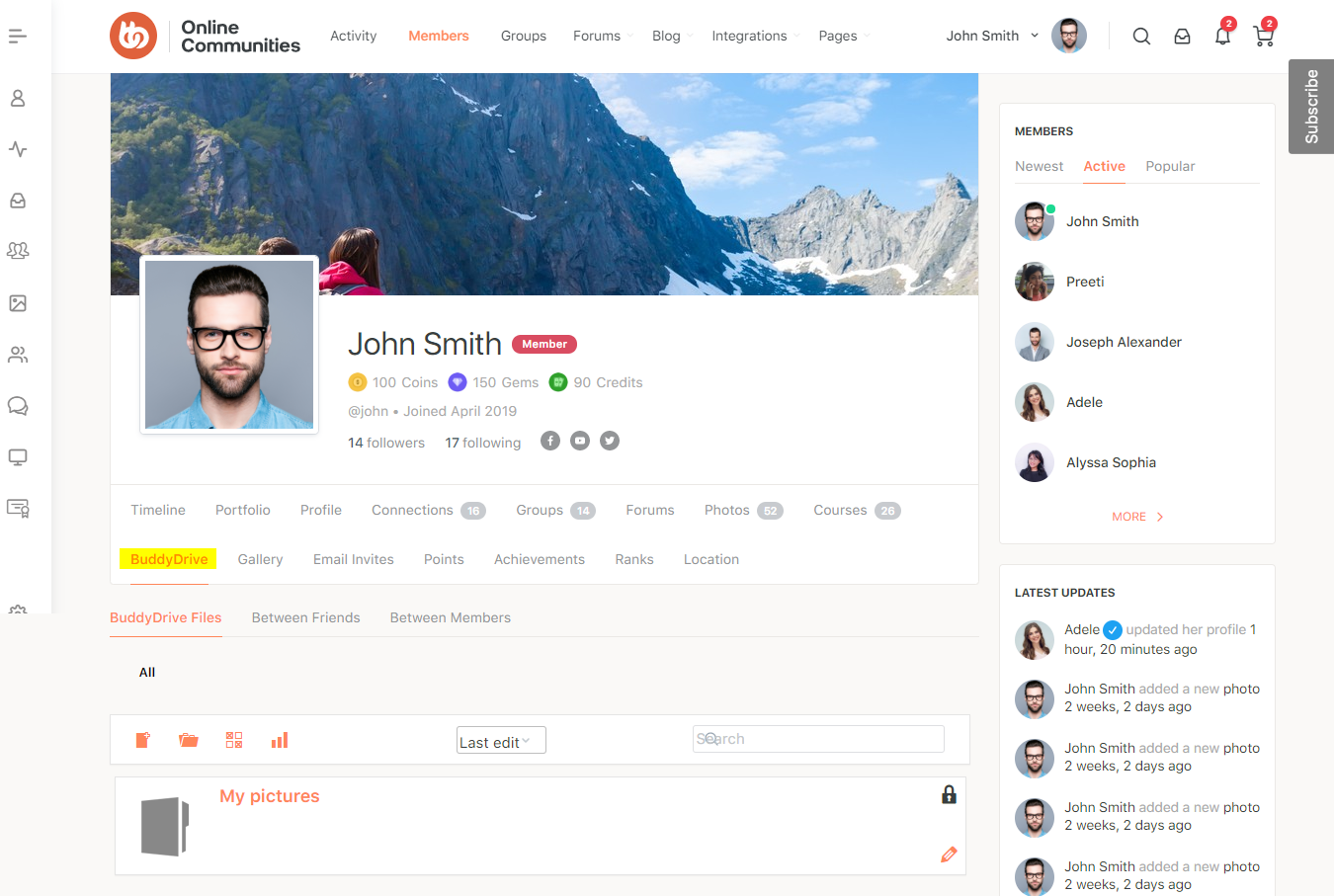Click the lock icon on My pictures folder
1334x896 pixels.
click(949, 794)
